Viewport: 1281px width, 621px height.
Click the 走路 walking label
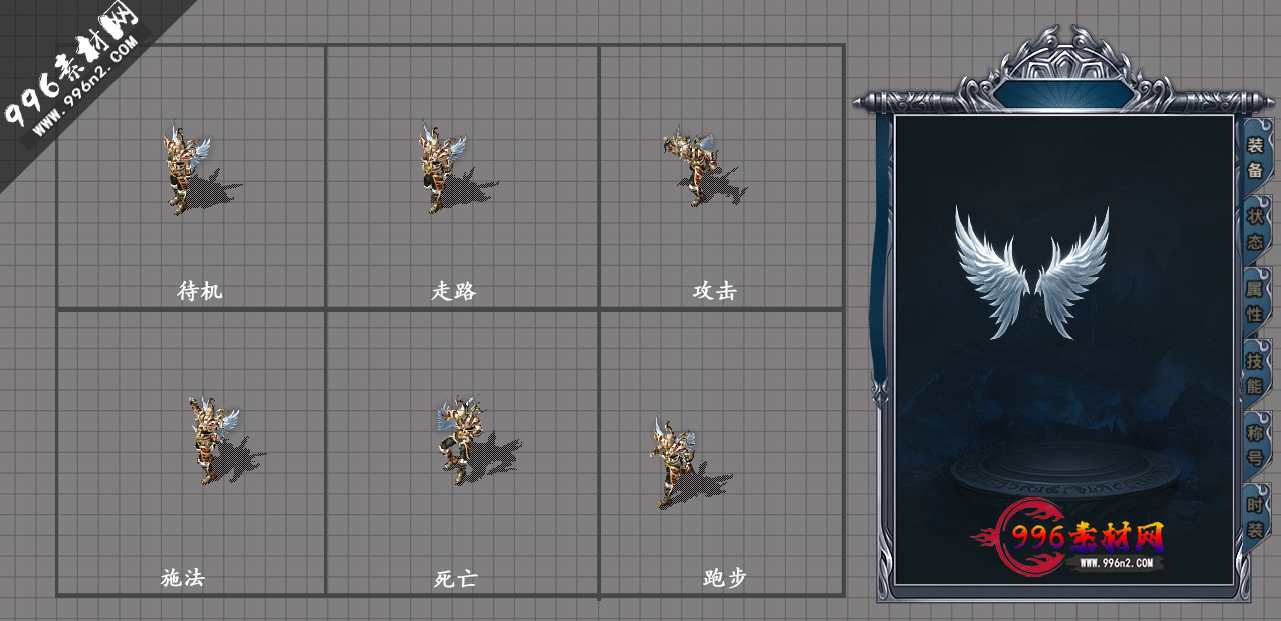pos(454,291)
